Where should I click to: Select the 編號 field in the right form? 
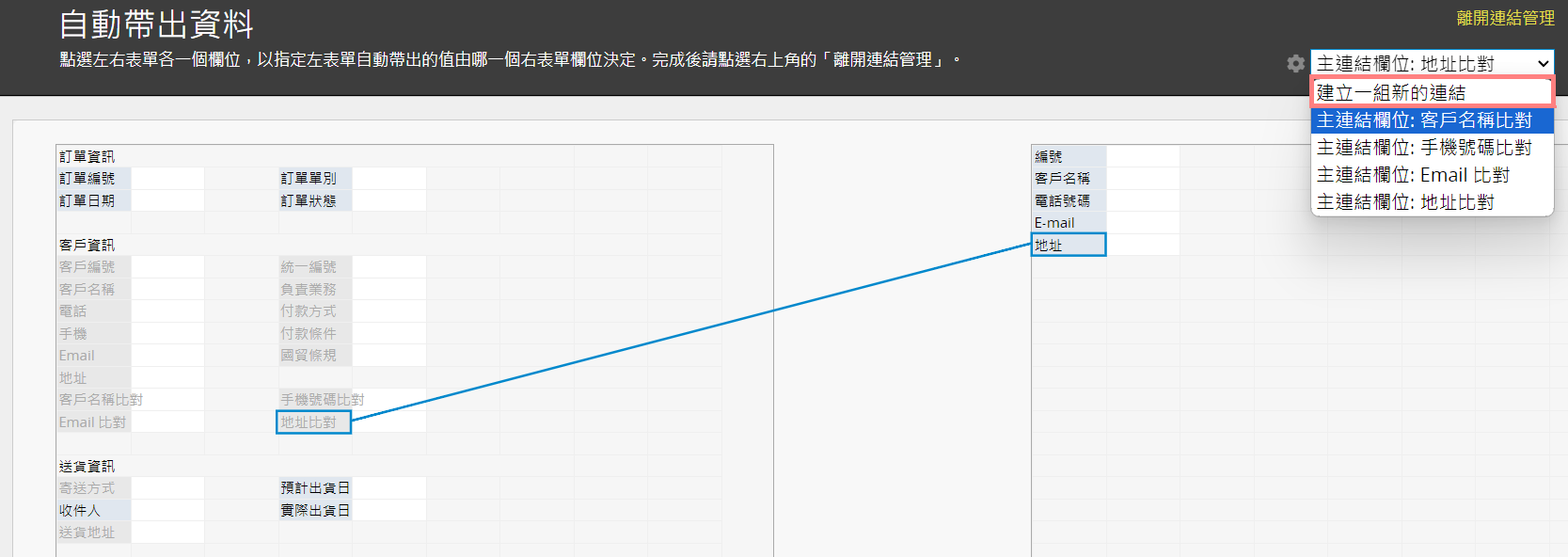point(1069,156)
